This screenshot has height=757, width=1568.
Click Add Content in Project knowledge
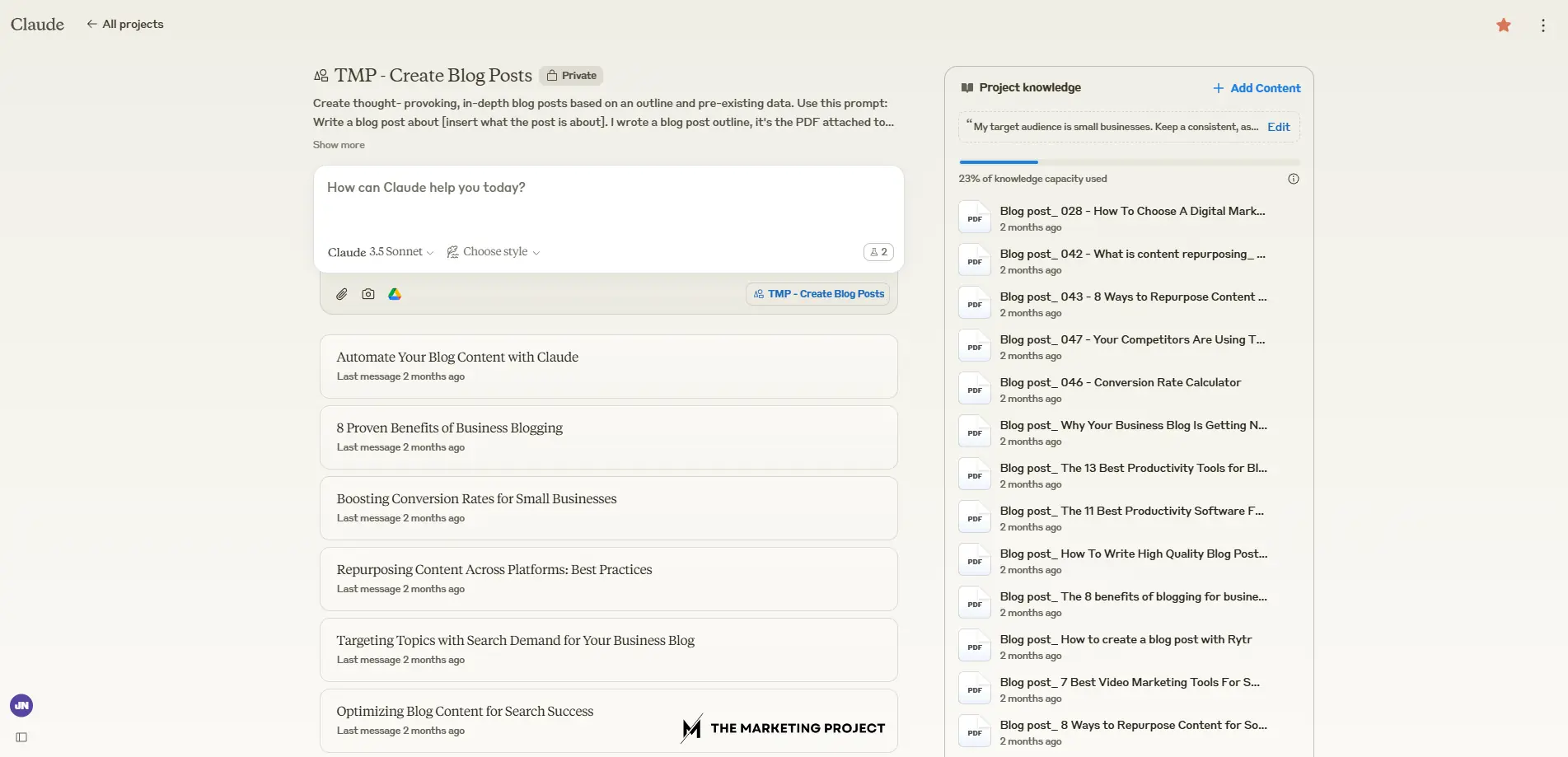pos(1257,88)
